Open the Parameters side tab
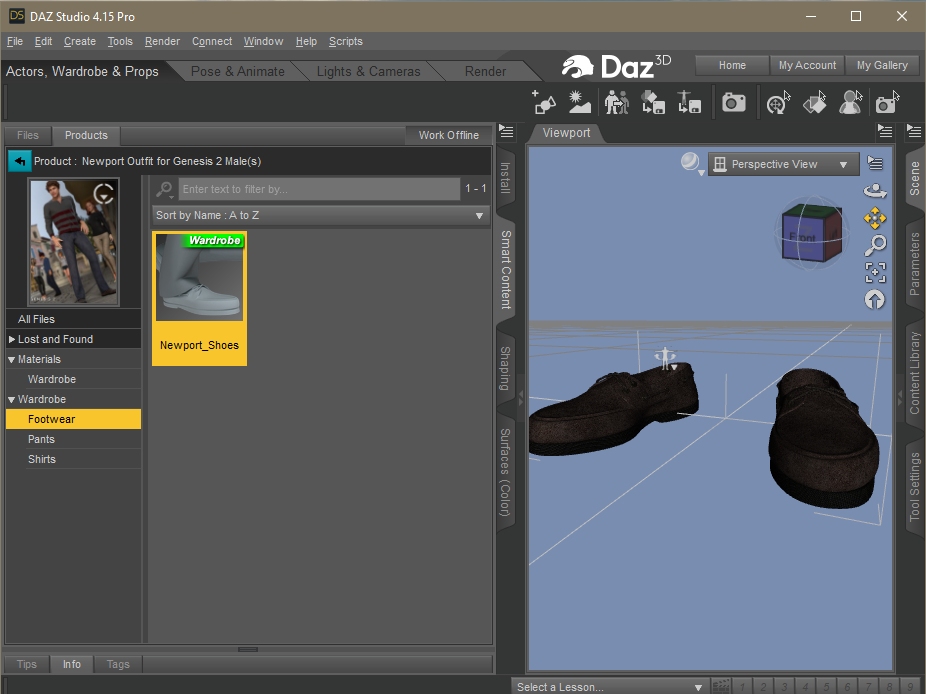 tap(915, 263)
